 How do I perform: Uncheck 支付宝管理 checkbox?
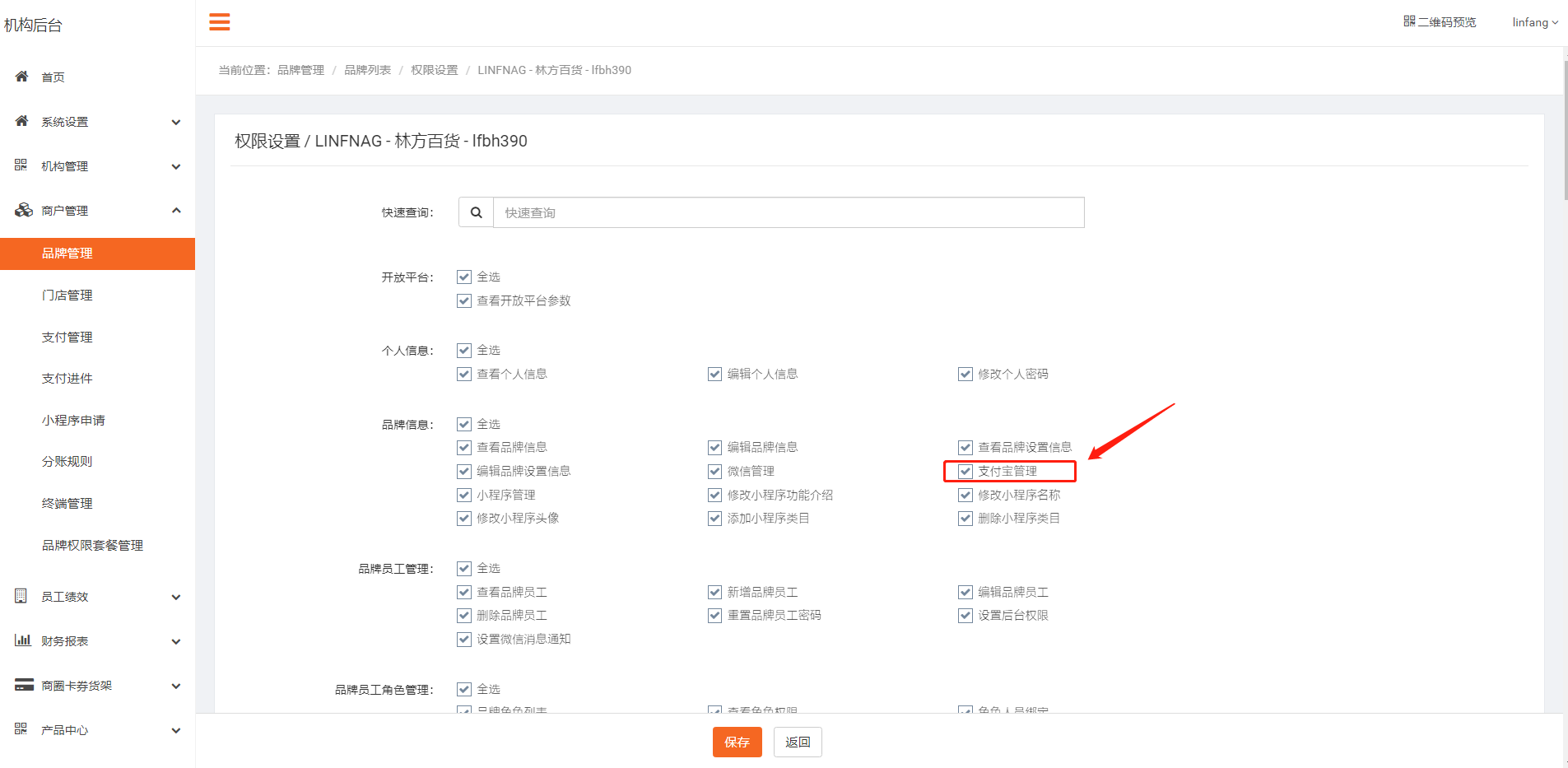[965, 471]
